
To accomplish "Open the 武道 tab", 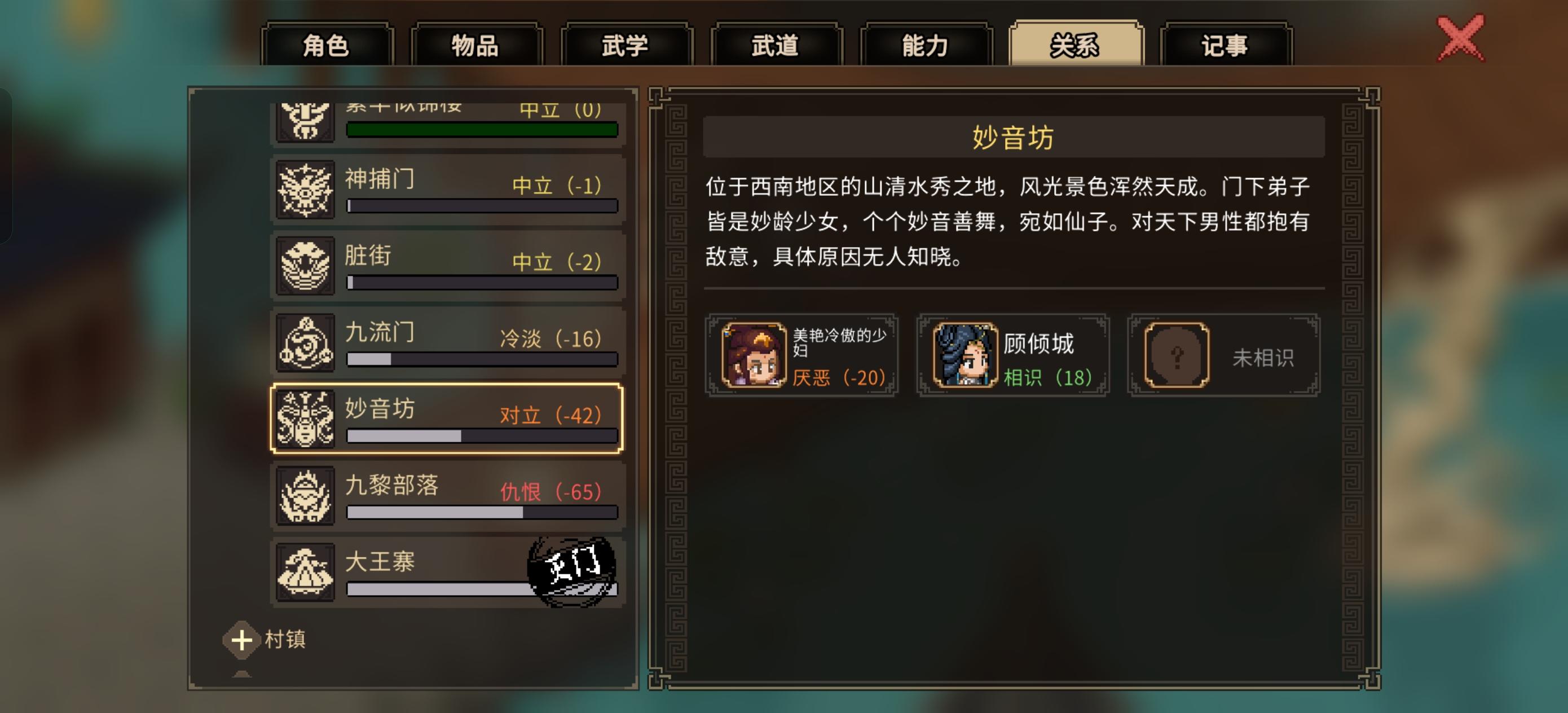I will (776, 45).
